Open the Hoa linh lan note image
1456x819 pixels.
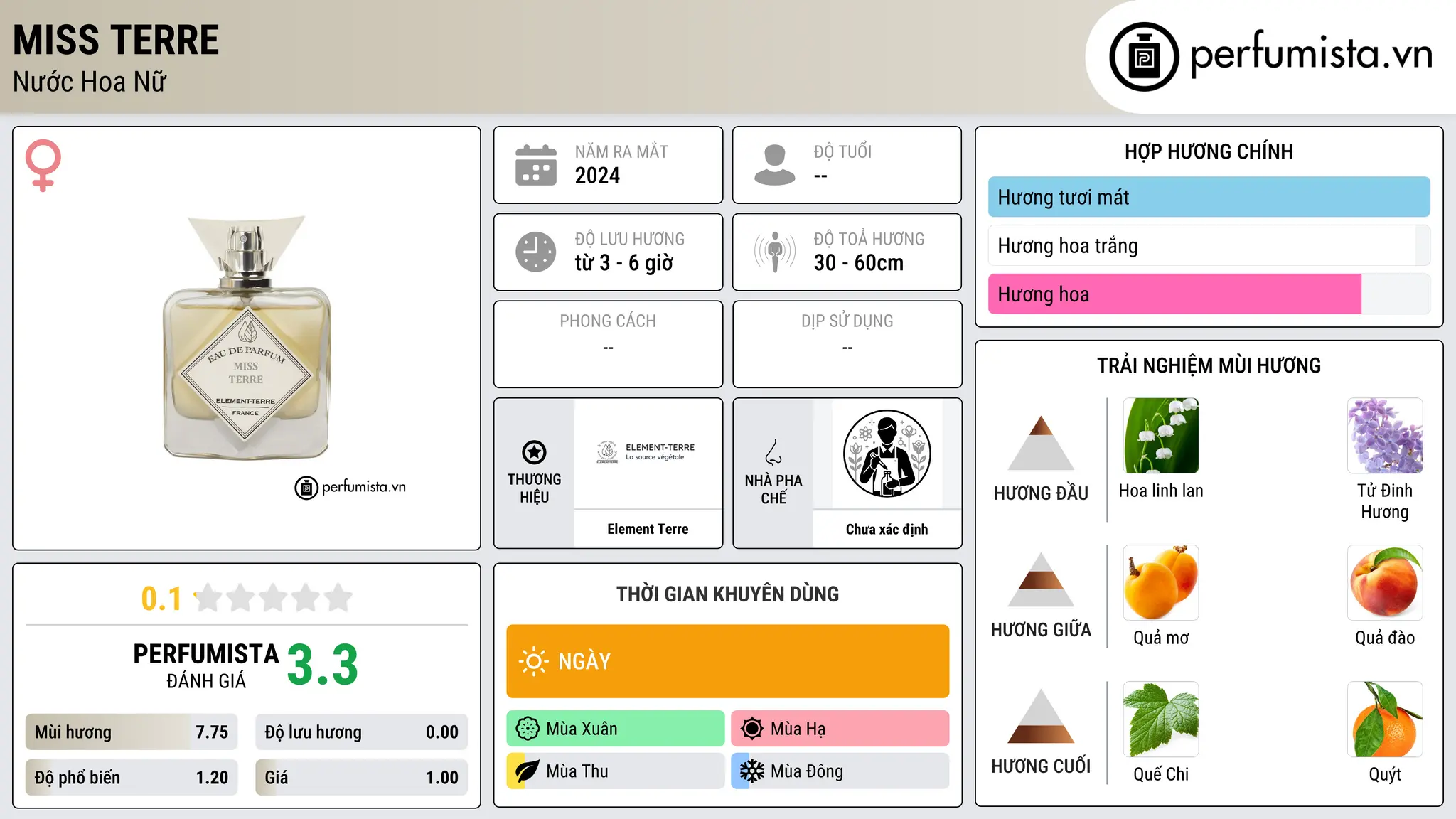click(1161, 436)
